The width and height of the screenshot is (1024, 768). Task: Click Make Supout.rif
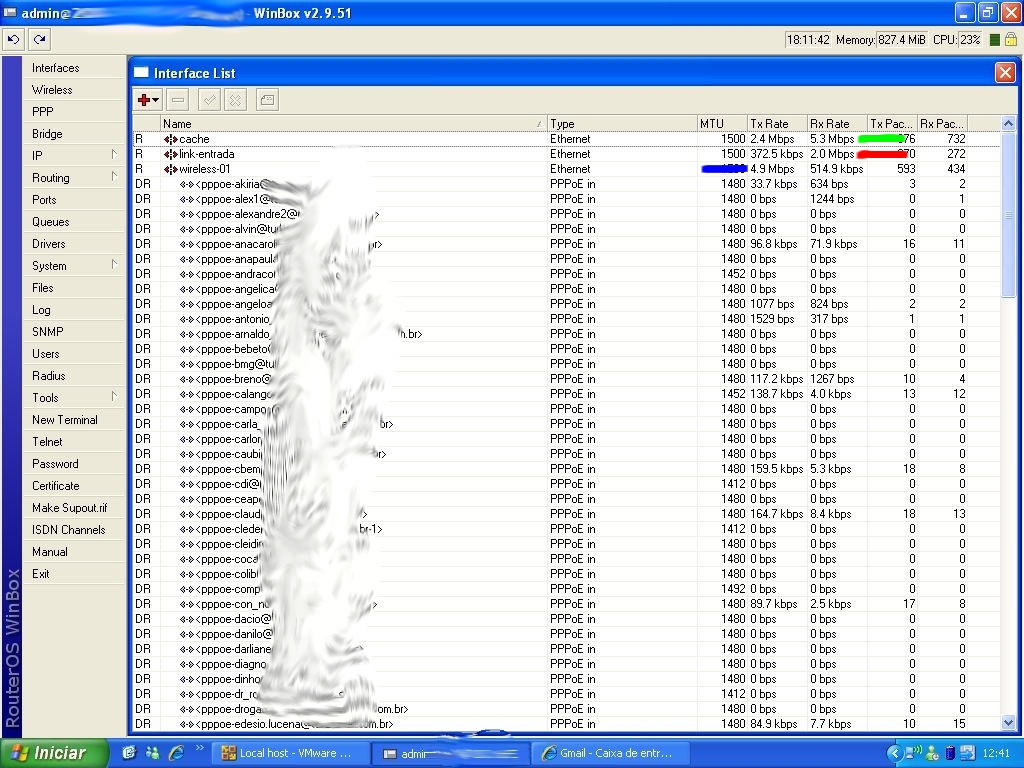(74, 507)
